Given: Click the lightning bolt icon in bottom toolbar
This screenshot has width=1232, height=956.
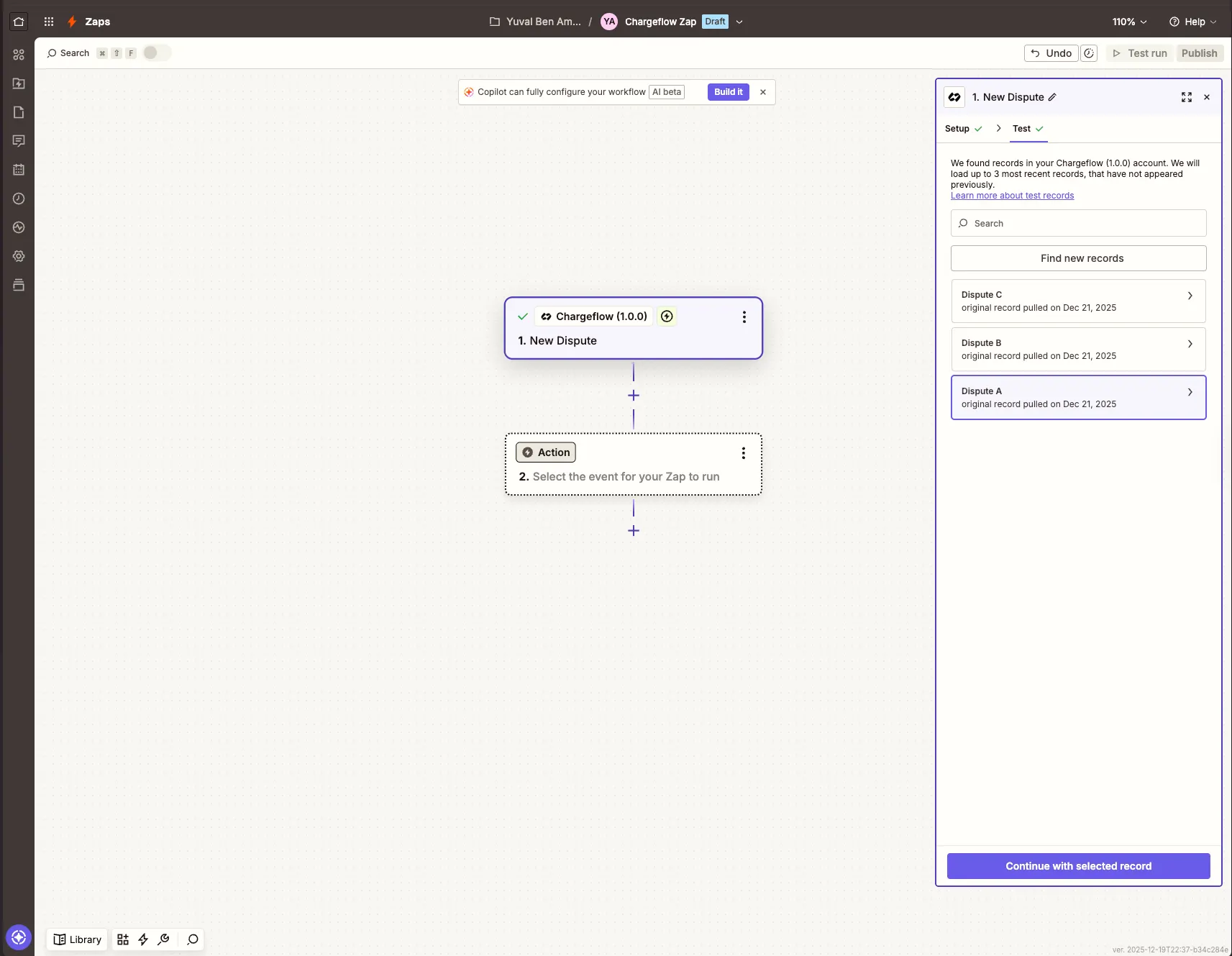Looking at the screenshot, I should 143,939.
